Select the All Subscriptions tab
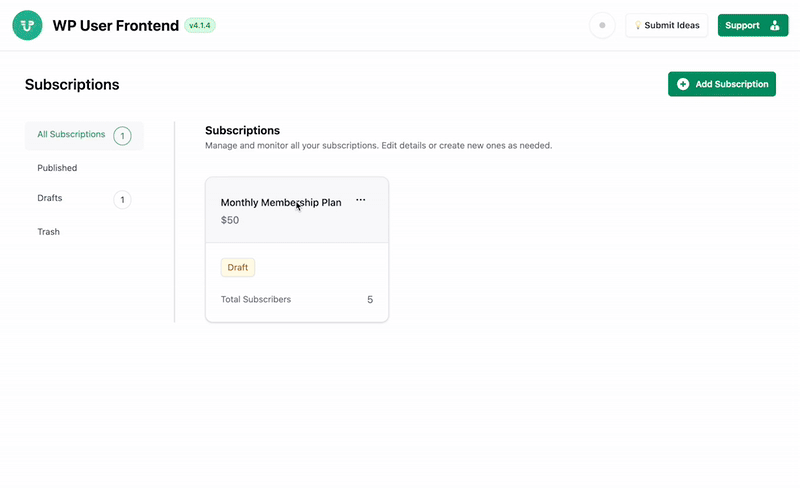Screen dimensions: 800x488 click(71, 135)
